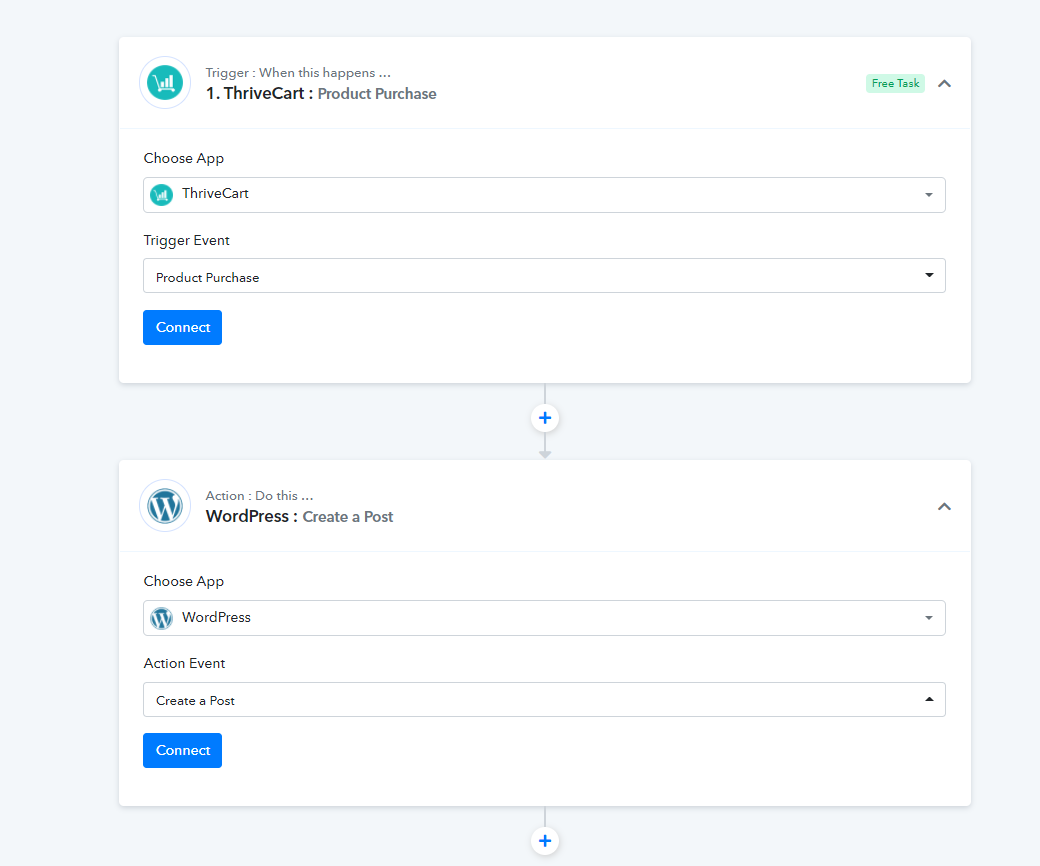Click the small WordPress icon in Choose App field

pos(161,618)
